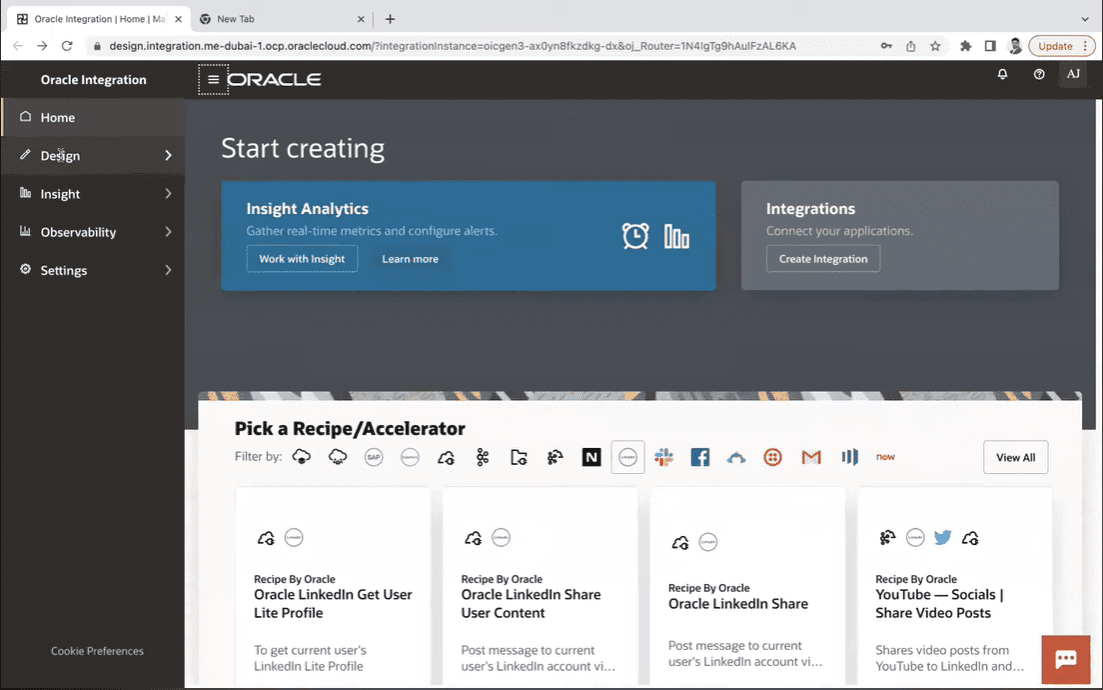Filter recipes by first Oracle cloud icon

301,457
